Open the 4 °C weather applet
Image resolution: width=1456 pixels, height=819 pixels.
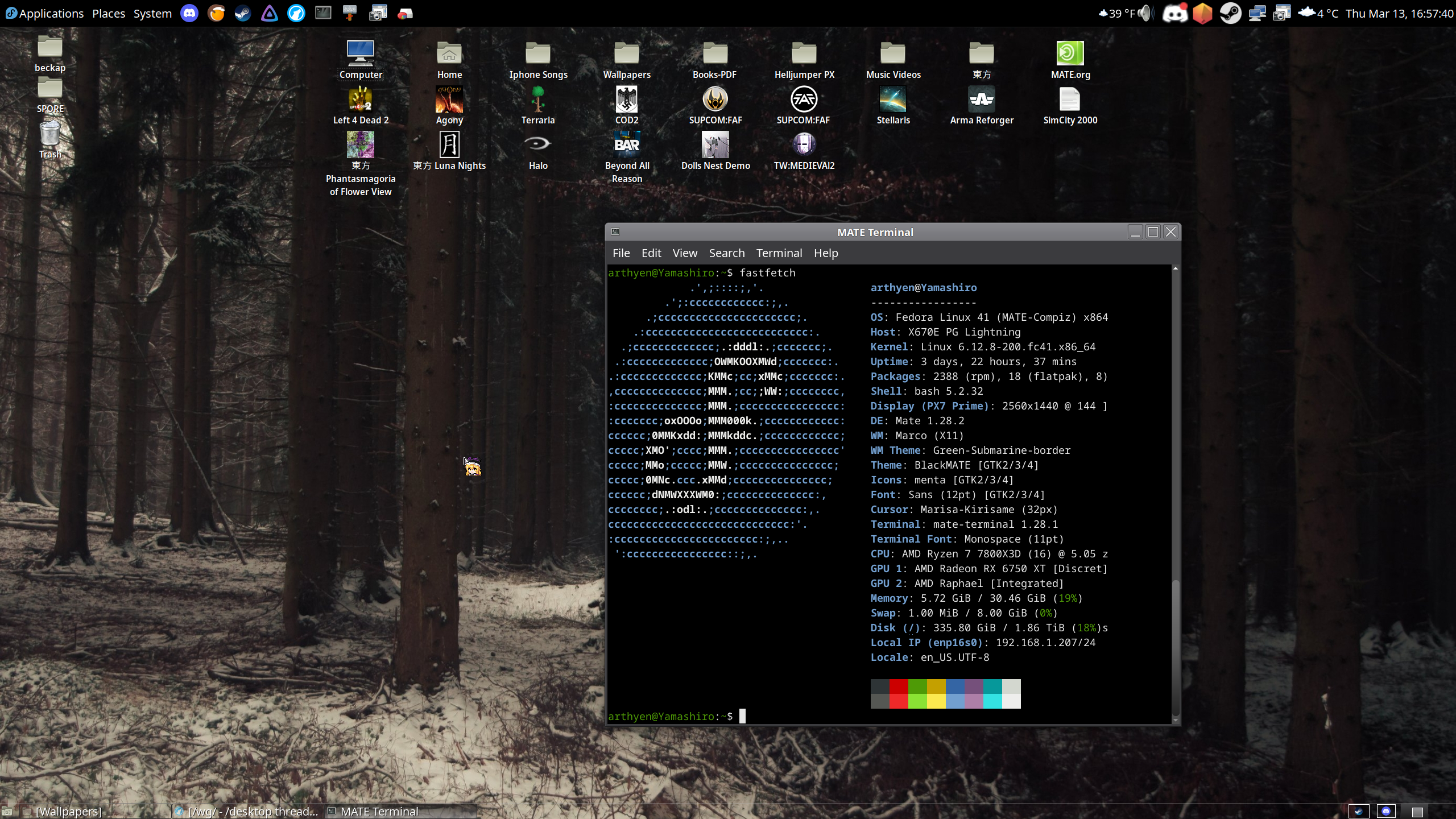click(1318, 13)
